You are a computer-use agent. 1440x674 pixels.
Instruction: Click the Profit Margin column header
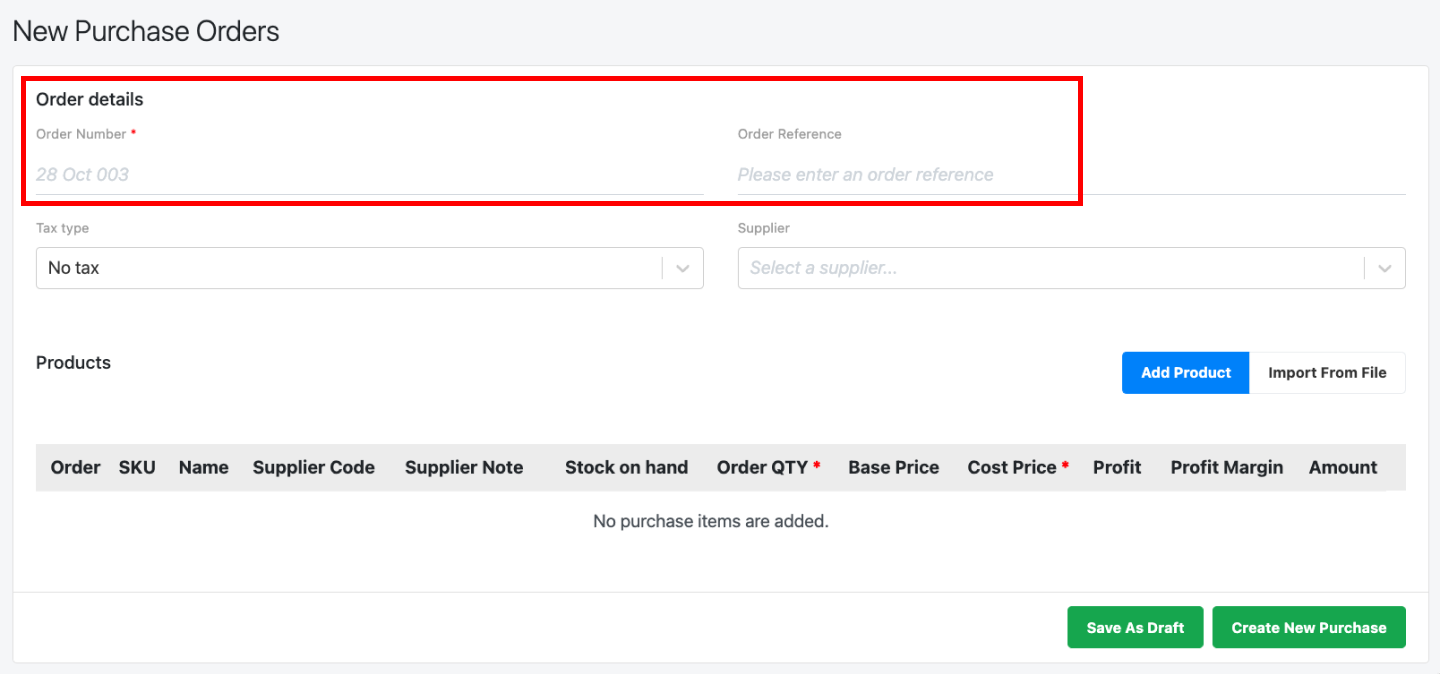click(1227, 467)
